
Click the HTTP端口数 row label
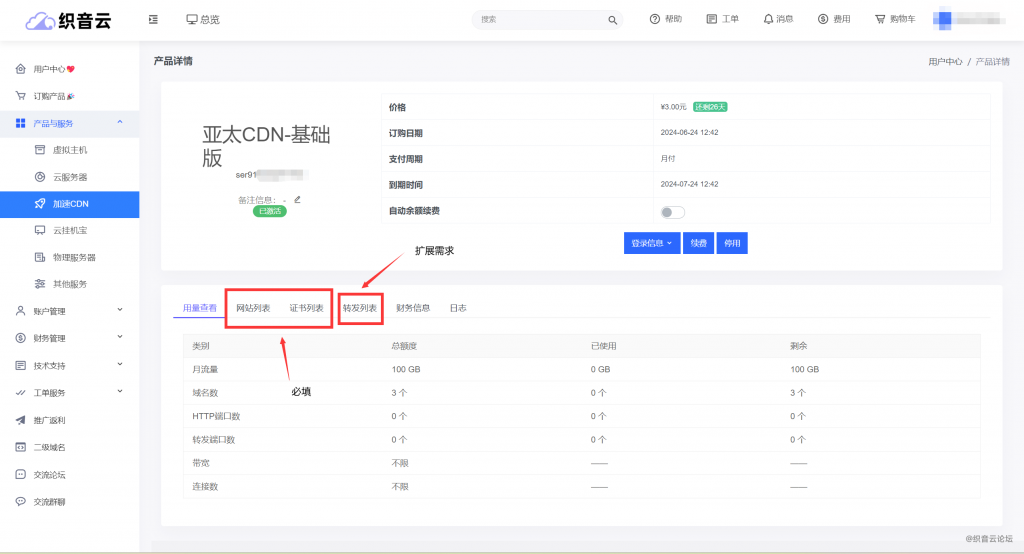(216, 416)
